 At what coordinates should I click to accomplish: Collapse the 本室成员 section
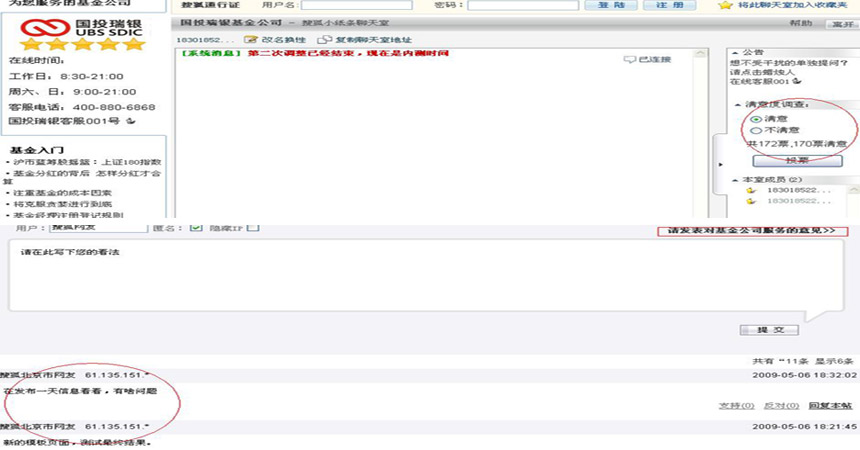click(x=735, y=178)
